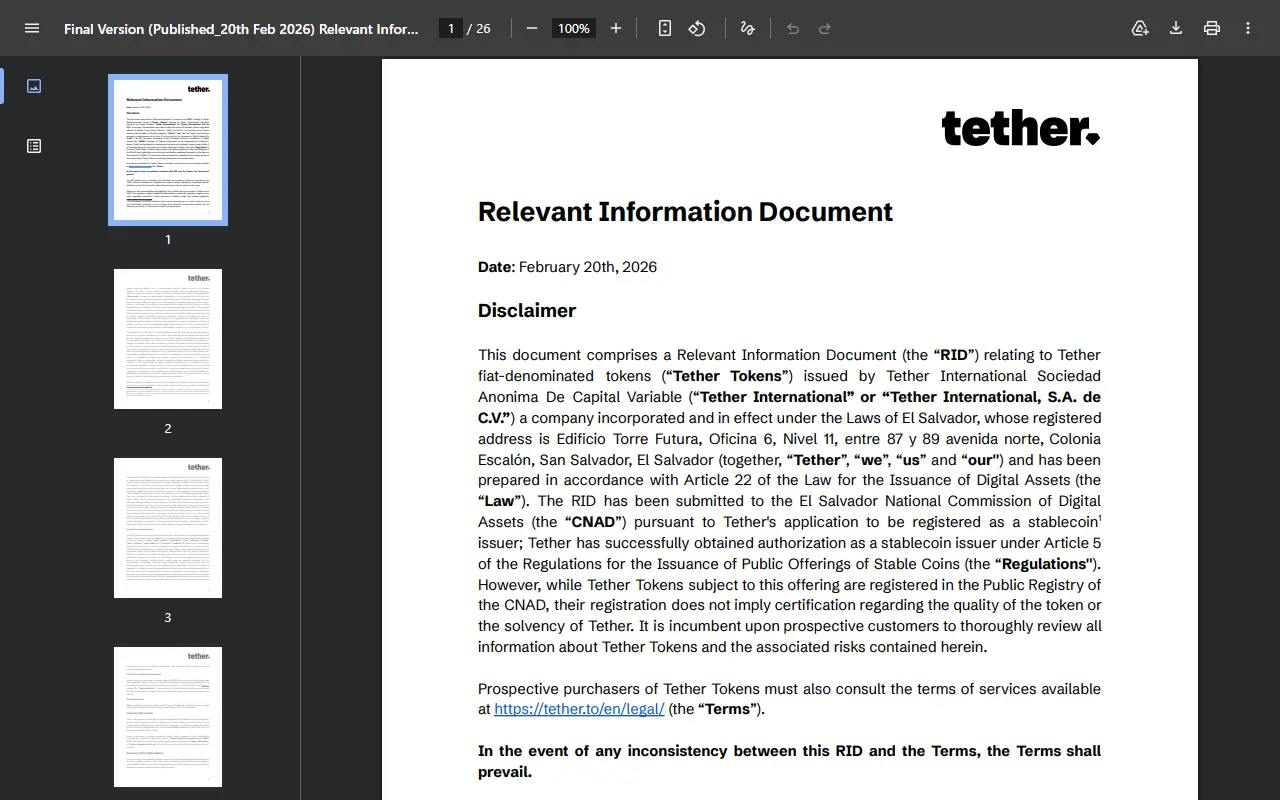The width and height of the screenshot is (1280, 800).
Task: Open the More actions three-dot menu
Action: [x=1248, y=28]
